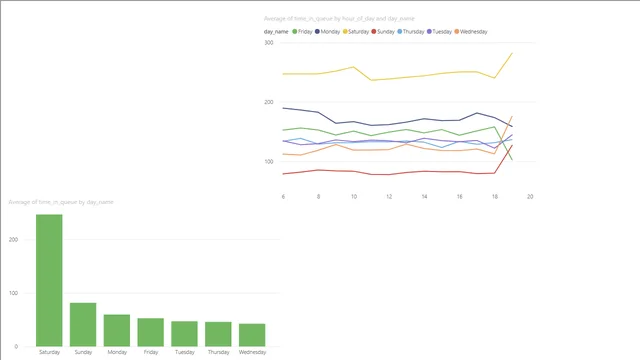Click the 'Tuesday' axis label under bars
The height and width of the screenshot is (360, 640).
(184, 352)
